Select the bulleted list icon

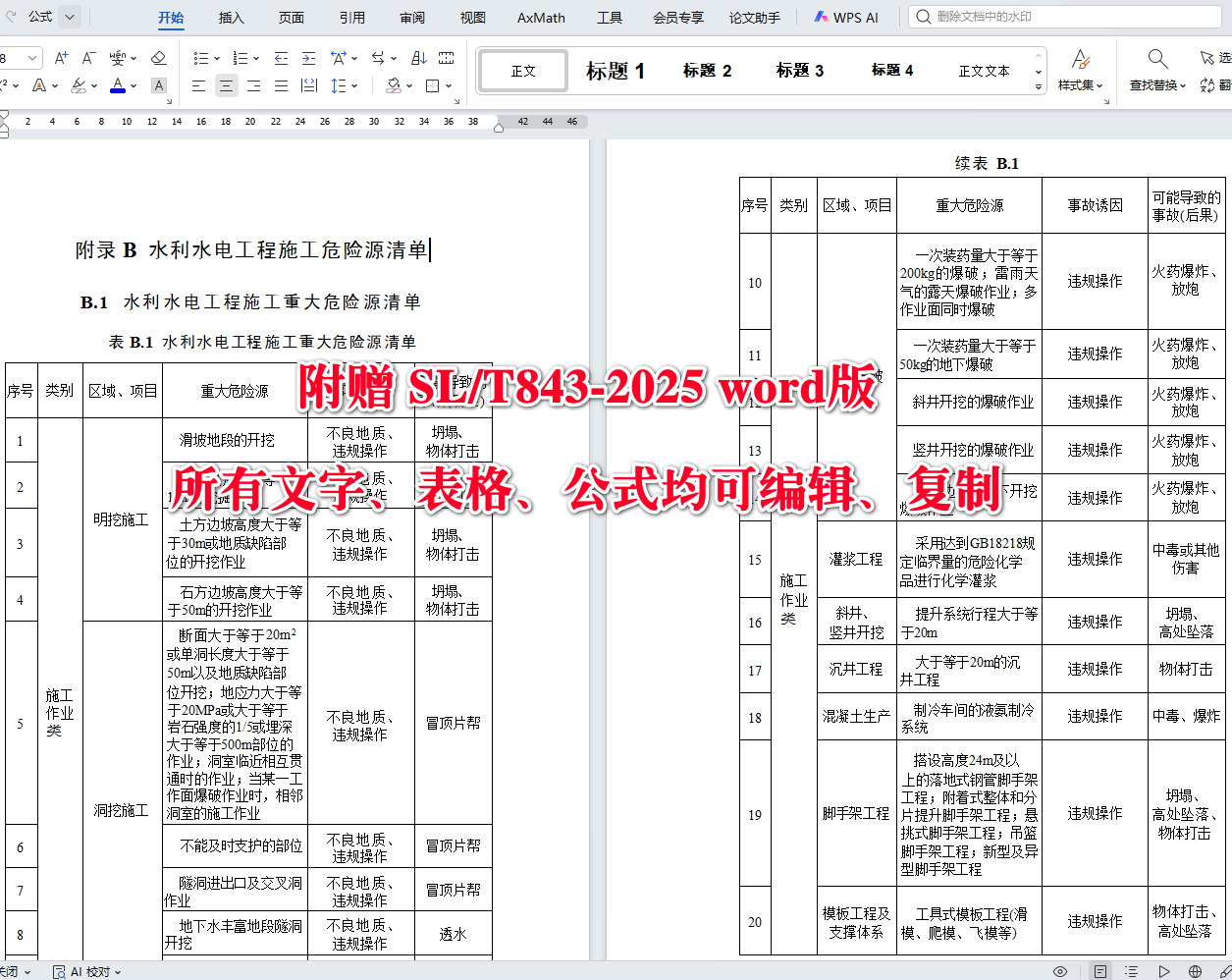click(203, 58)
